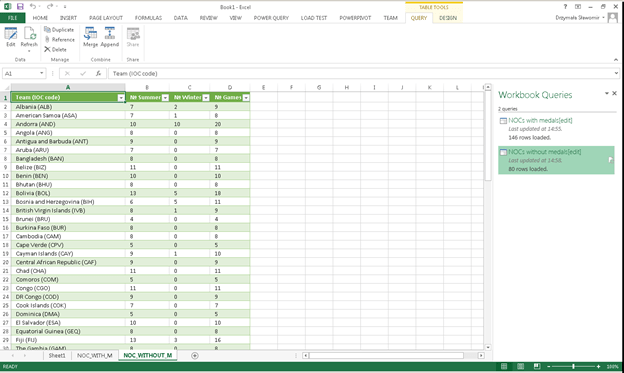Undo the last action
The image size is (624, 373).
point(33,6)
